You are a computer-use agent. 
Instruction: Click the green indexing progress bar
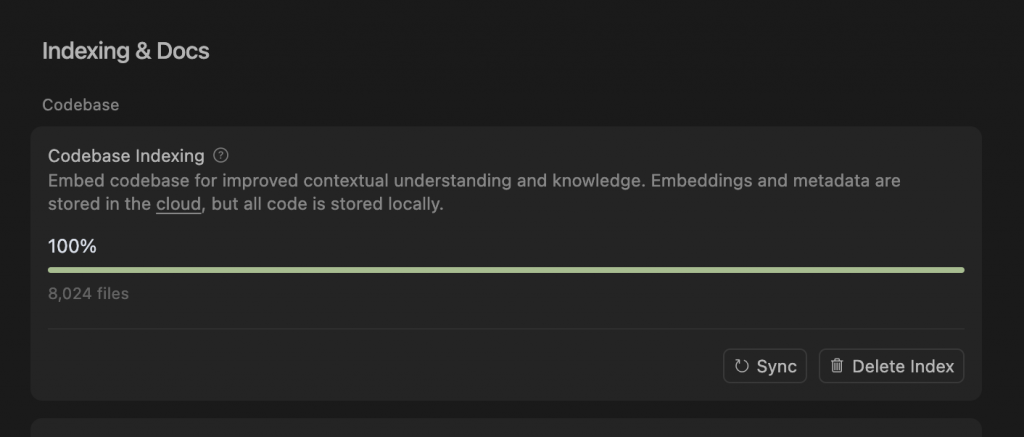pos(506,270)
